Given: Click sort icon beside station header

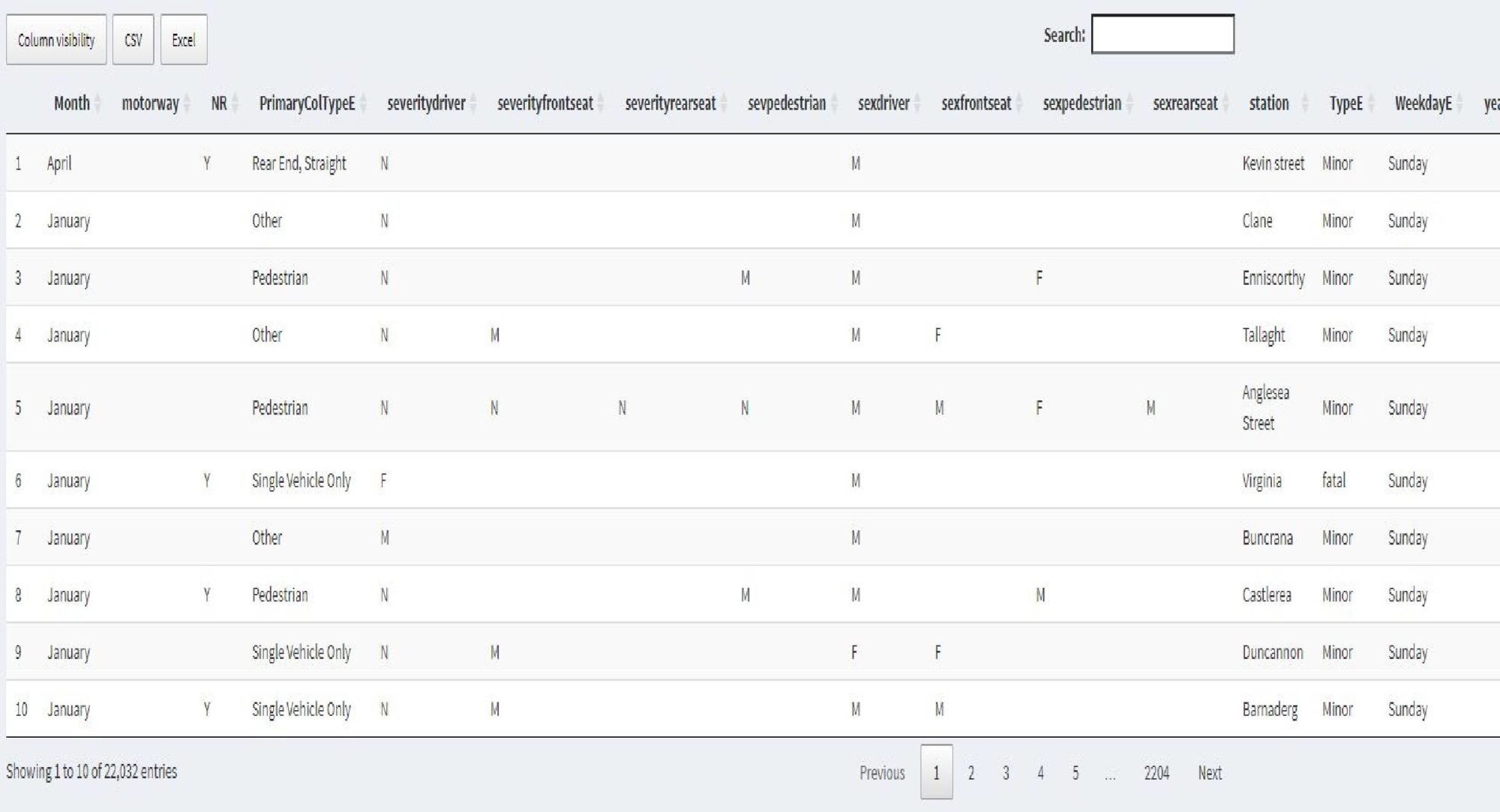Looking at the screenshot, I should (x=1304, y=103).
